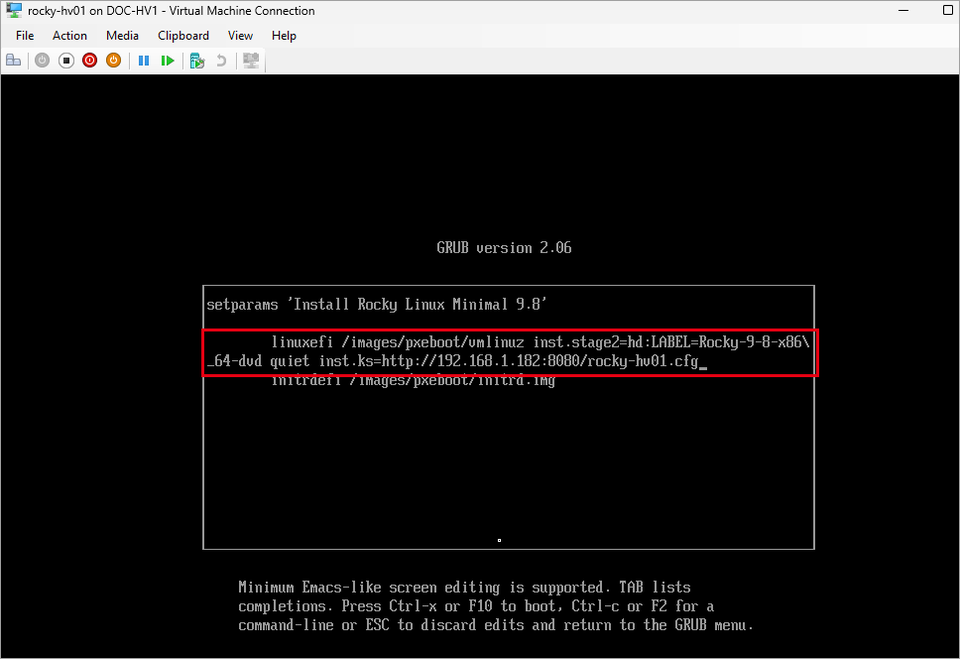The height and width of the screenshot is (659, 960).
Task: Open the File menu
Action: (x=25, y=36)
